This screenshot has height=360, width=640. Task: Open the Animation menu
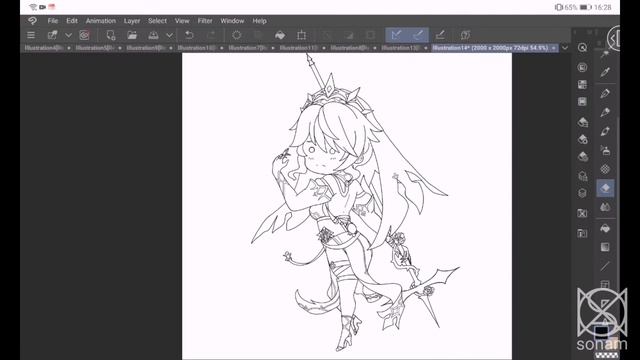pyautogui.click(x=101, y=21)
